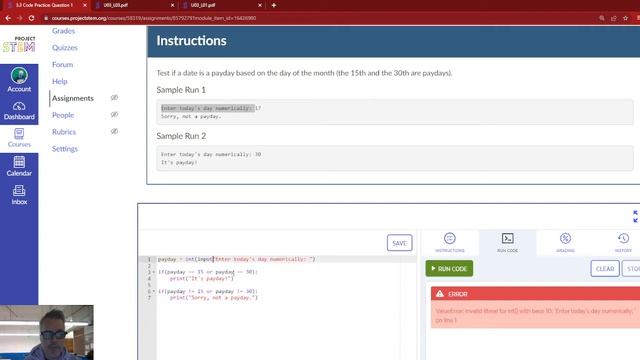This screenshot has width=640, height=360.
Task: Bookmark this page with the star icon
Action: [x=625, y=18]
